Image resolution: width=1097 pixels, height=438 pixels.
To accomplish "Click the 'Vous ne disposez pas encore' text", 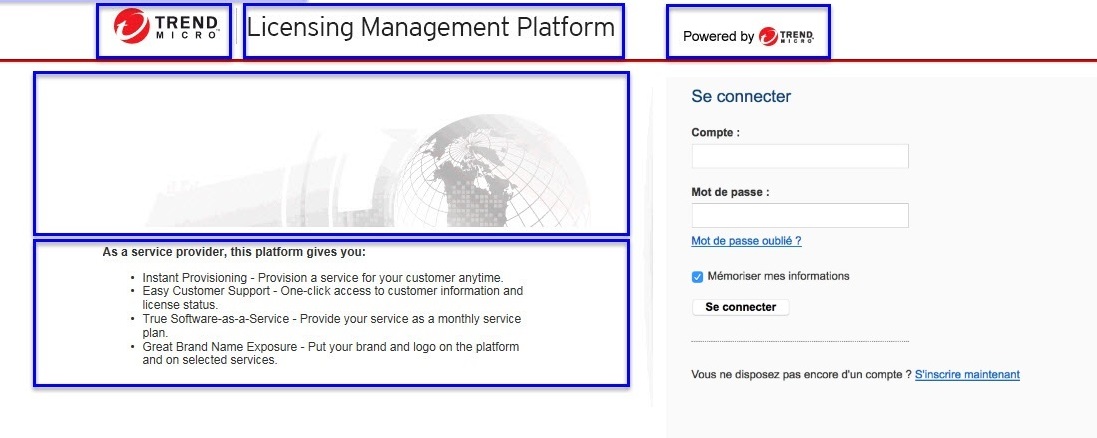I will pos(801,375).
